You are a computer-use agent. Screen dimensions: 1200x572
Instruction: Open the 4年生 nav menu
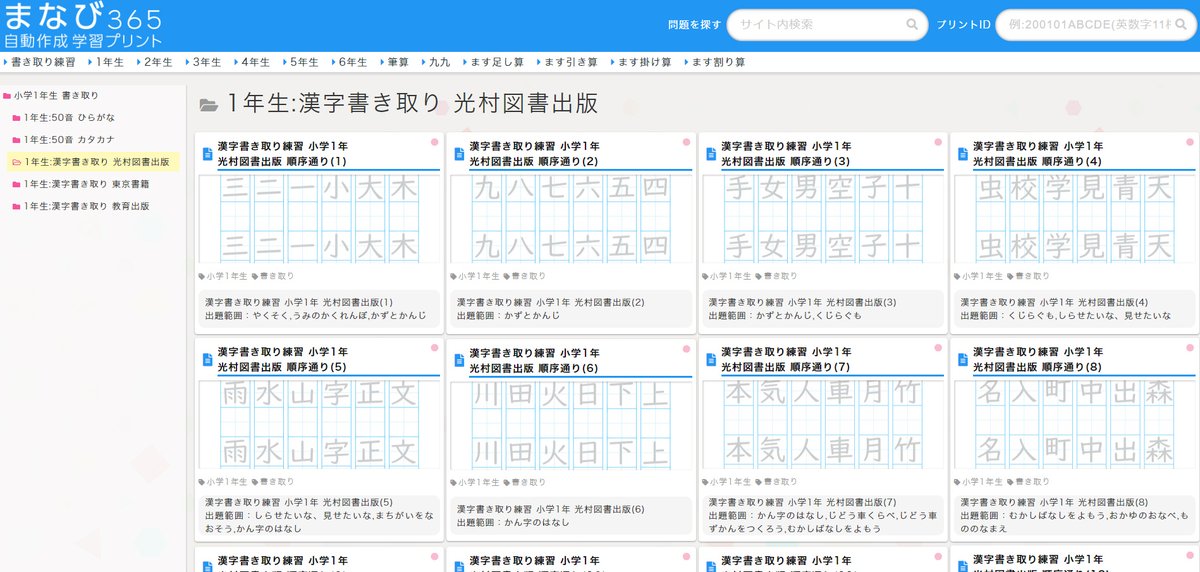[251, 62]
